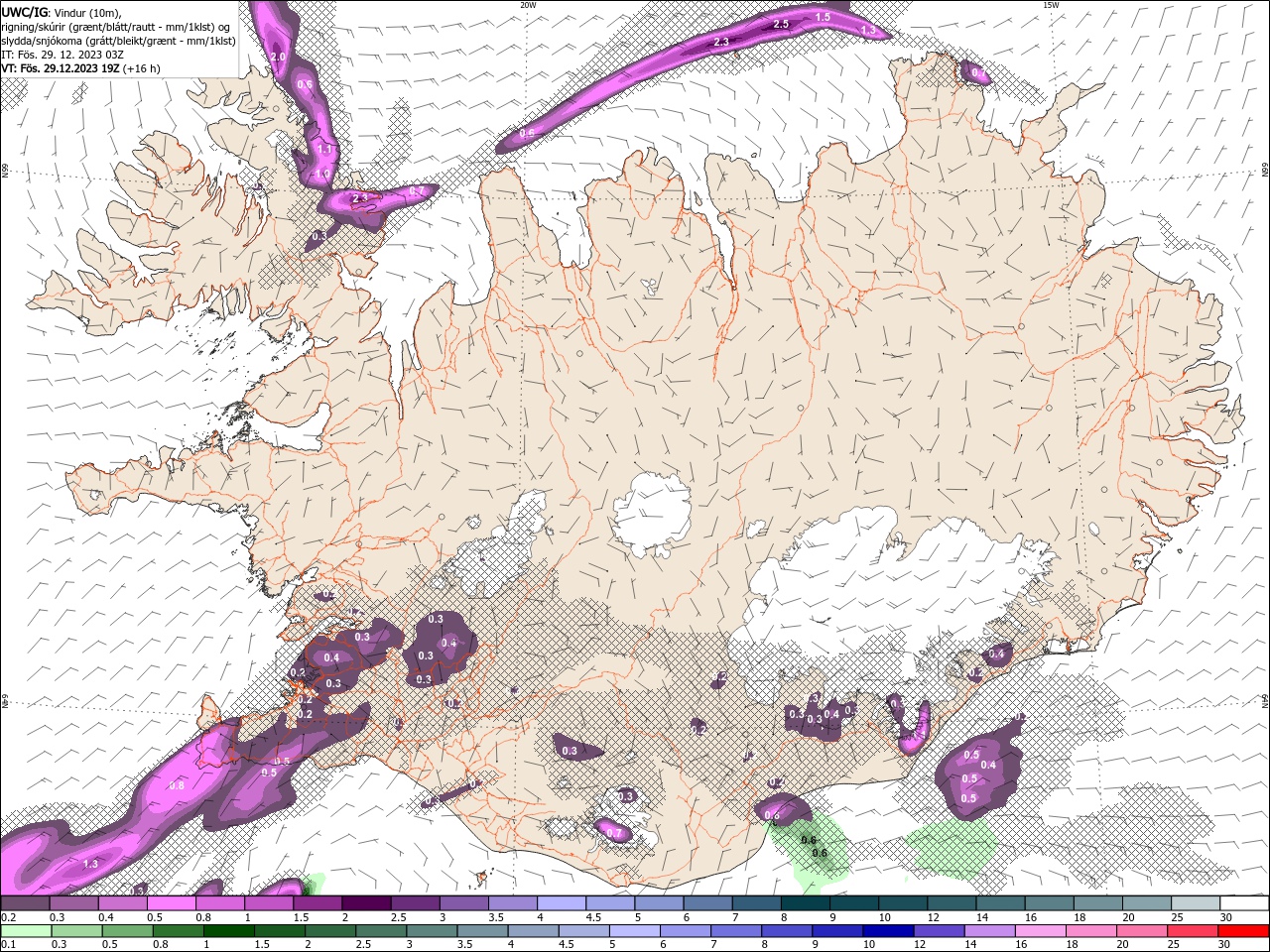The width and height of the screenshot is (1270, 952).
Task: Click the white upper legend swatch after 30
Action: pyautogui.click(x=1245, y=903)
